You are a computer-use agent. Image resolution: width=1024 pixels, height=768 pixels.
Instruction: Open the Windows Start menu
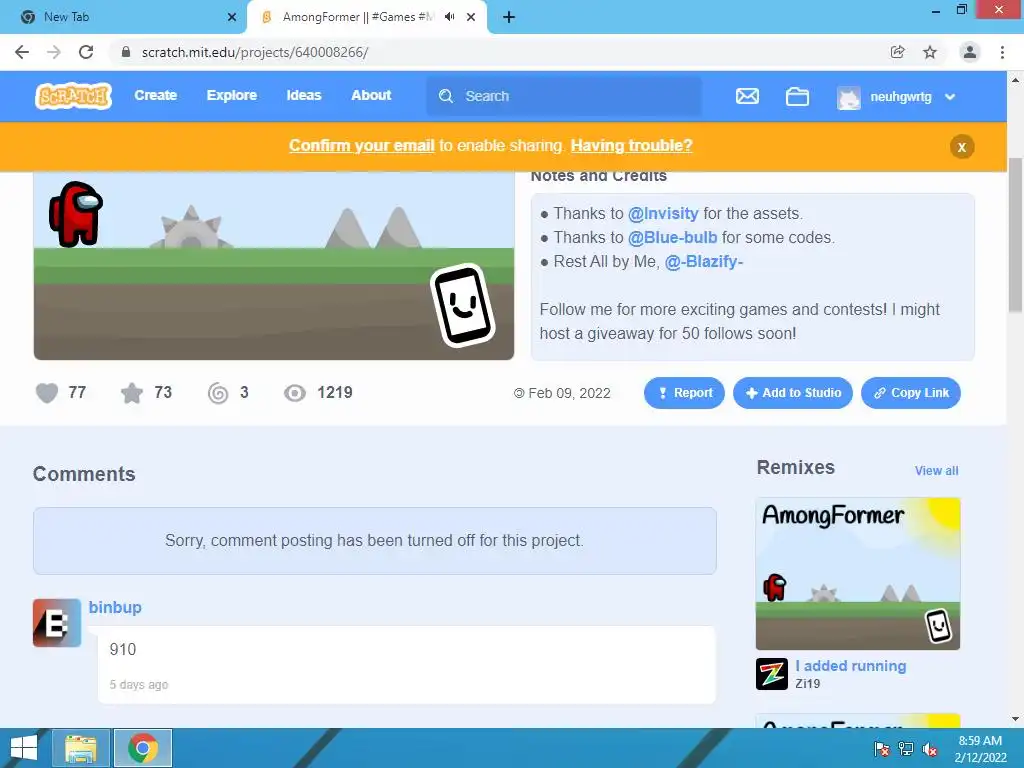pyautogui.click(x=24, y=748)
